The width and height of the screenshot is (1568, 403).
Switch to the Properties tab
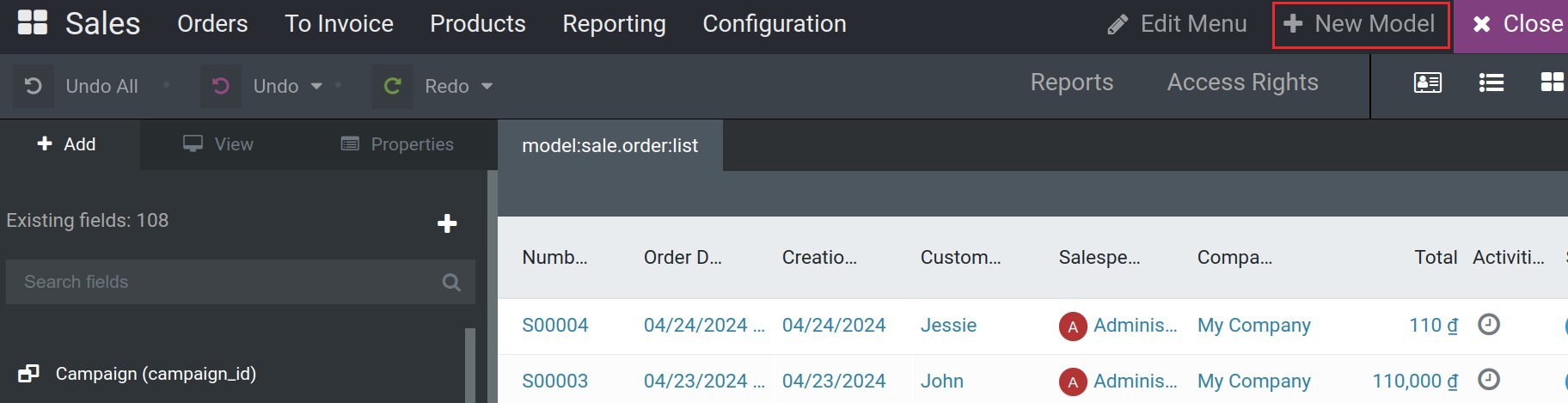pyautogui.click(x=397, y=144)
